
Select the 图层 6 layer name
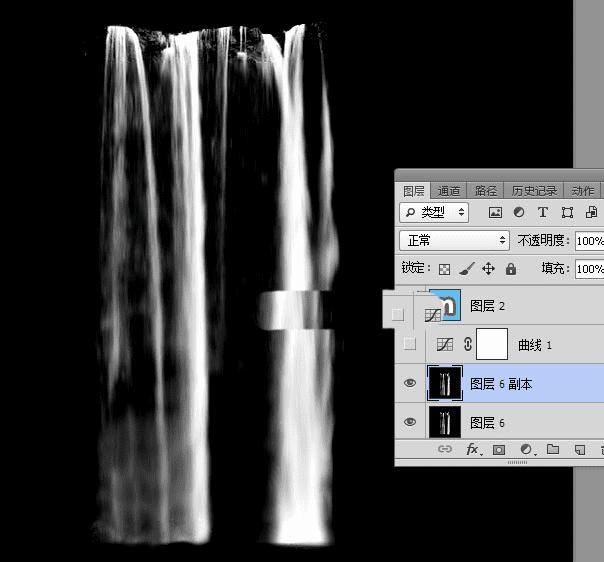(x=488, y=423)
